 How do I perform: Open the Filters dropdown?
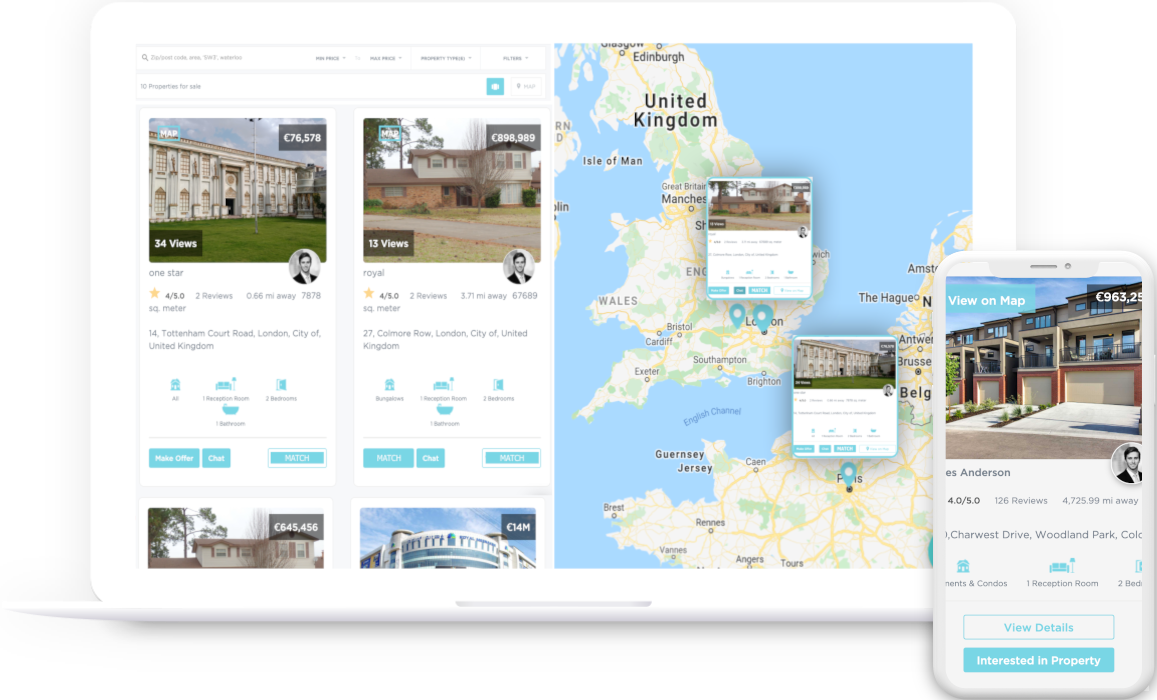click(515, 58)
